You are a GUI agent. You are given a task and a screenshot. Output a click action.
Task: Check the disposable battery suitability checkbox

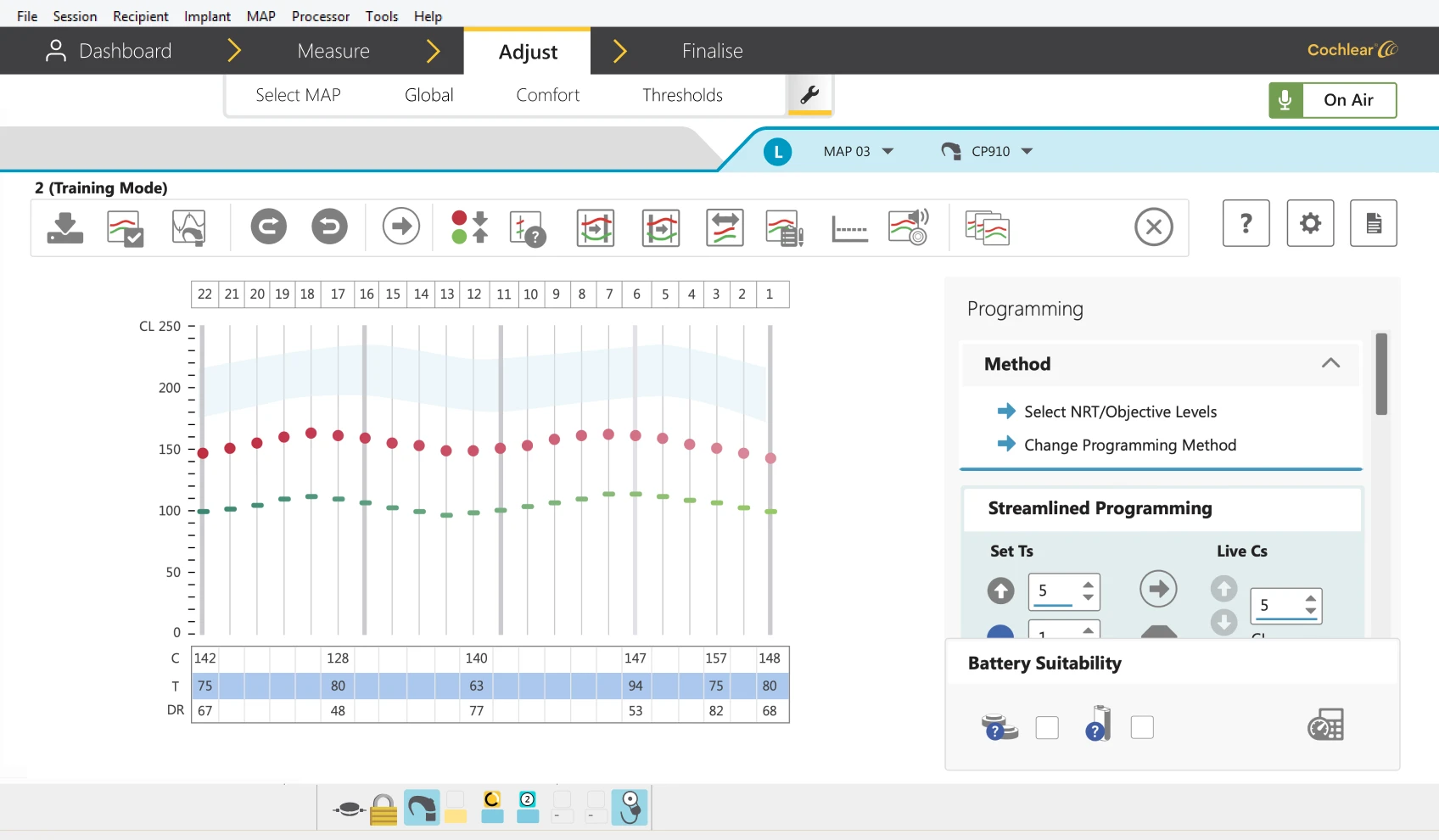(1047, 727)
